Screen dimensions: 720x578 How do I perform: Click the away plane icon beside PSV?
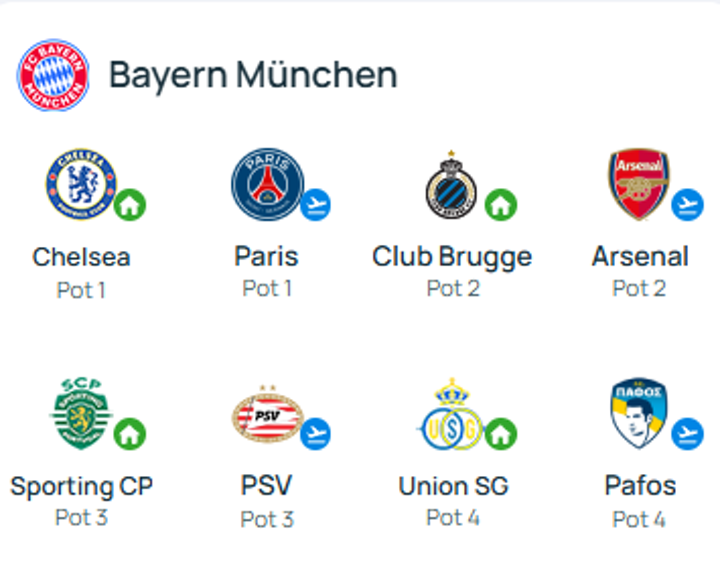(316, 433)
